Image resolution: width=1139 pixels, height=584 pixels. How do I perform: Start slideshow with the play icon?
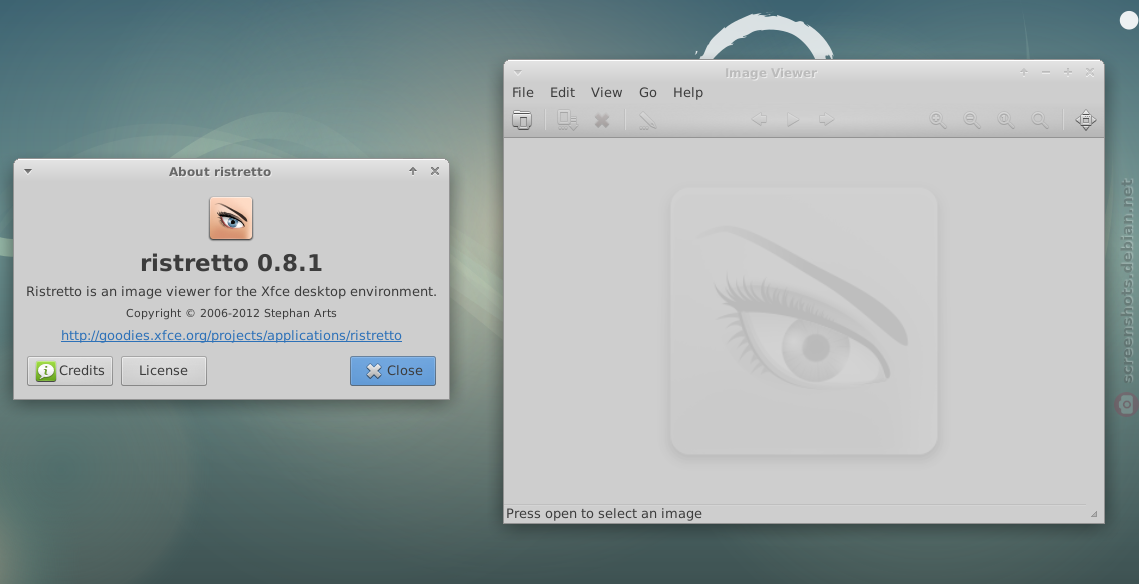tap(793, 119)
